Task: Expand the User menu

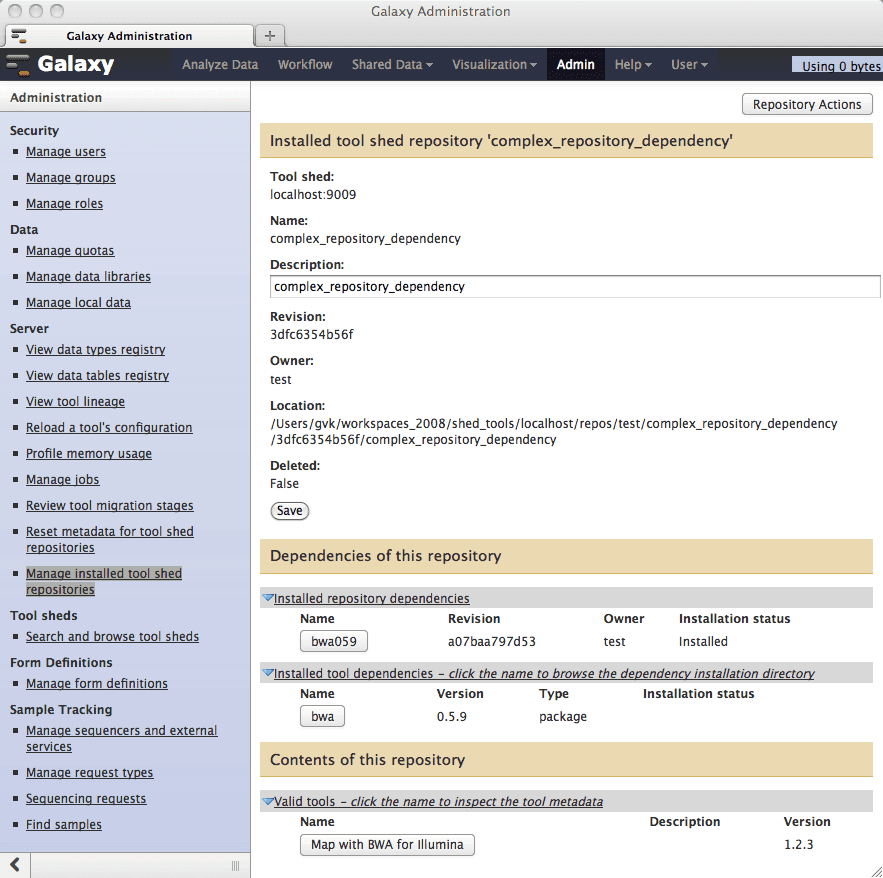Action: click(x=689, y=65)
